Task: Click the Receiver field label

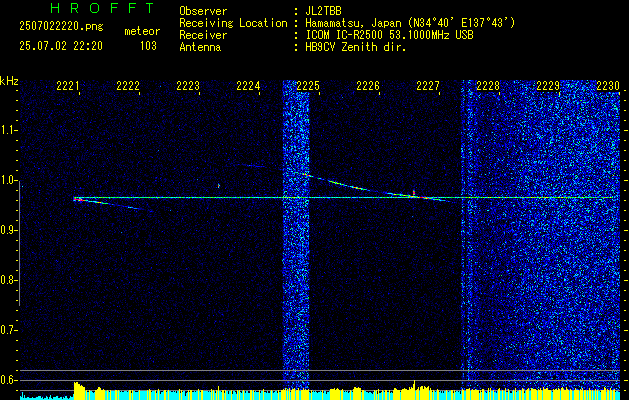Action: click(x=203, y=35)
